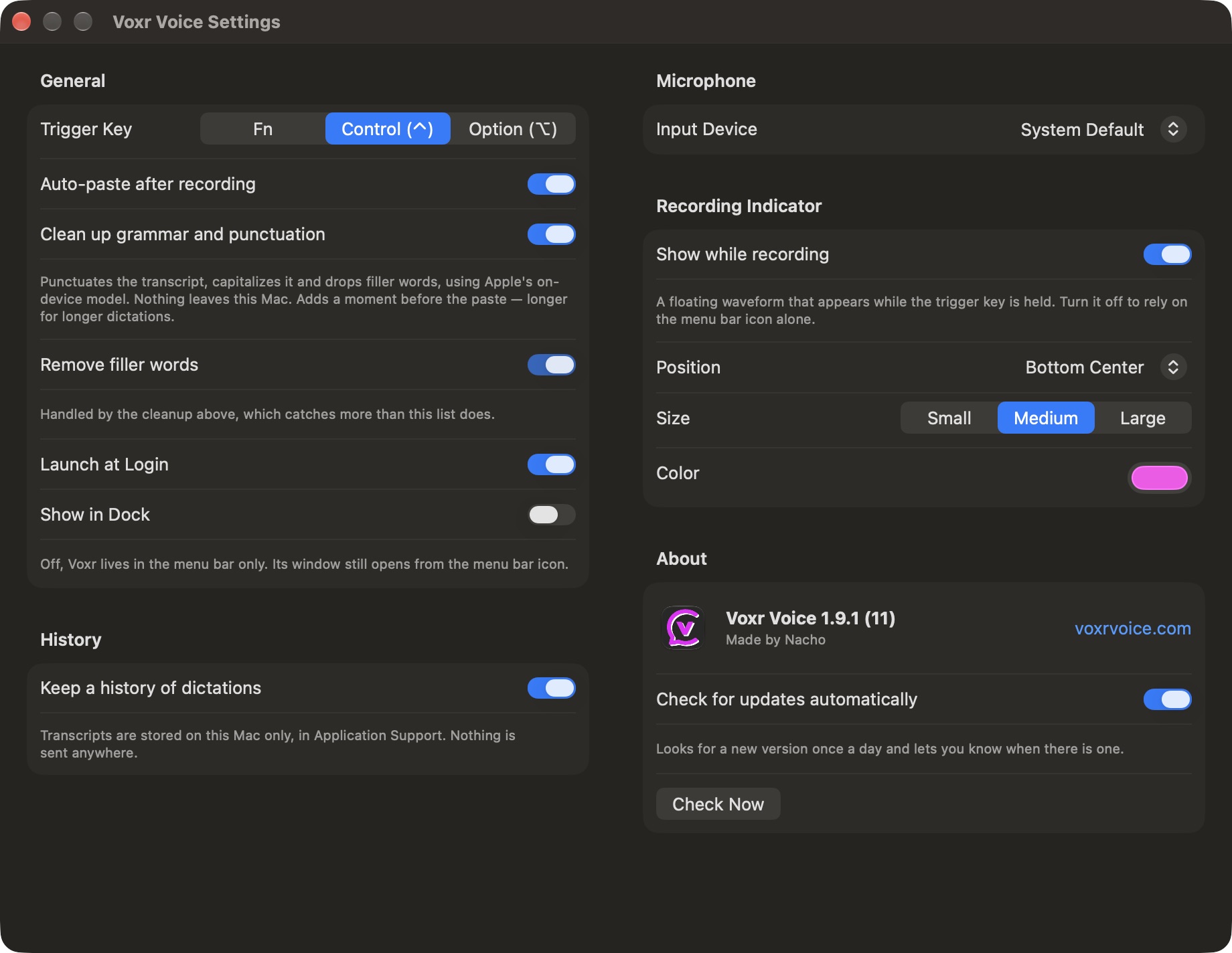Select Control (^) as trigger key
Image resolution: width=1232 pixels, height=953 pixels.
(x=388, y=129)
